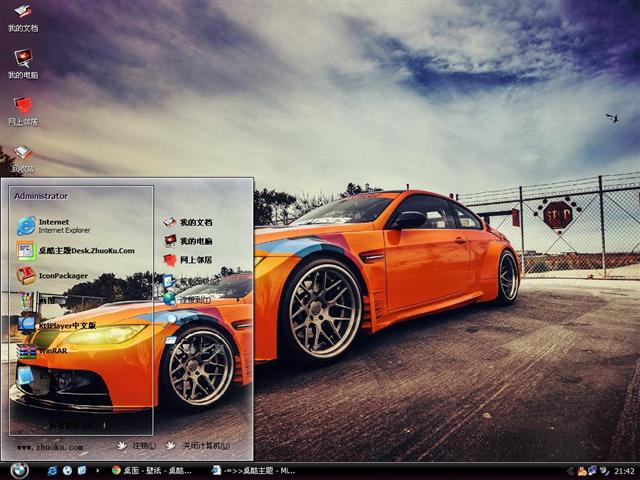The width and height of the screenshot is (640, 480).
Task: Open 我的文档 desktop icon
Action: pyautogui.click(x=22, y=14)
